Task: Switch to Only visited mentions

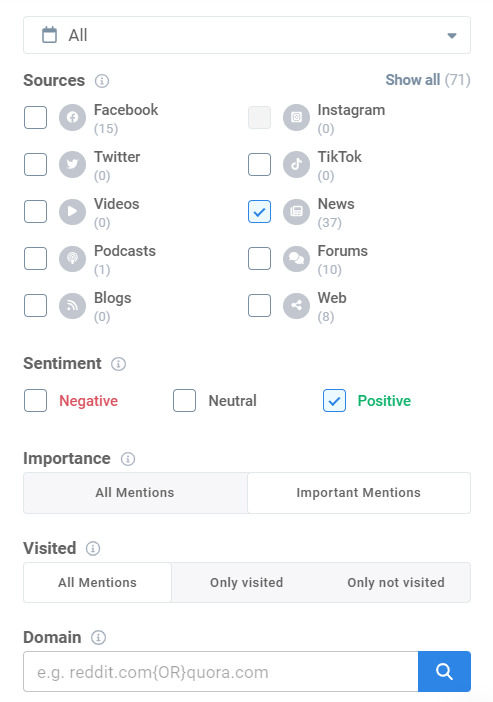Action: click(247, 582)
